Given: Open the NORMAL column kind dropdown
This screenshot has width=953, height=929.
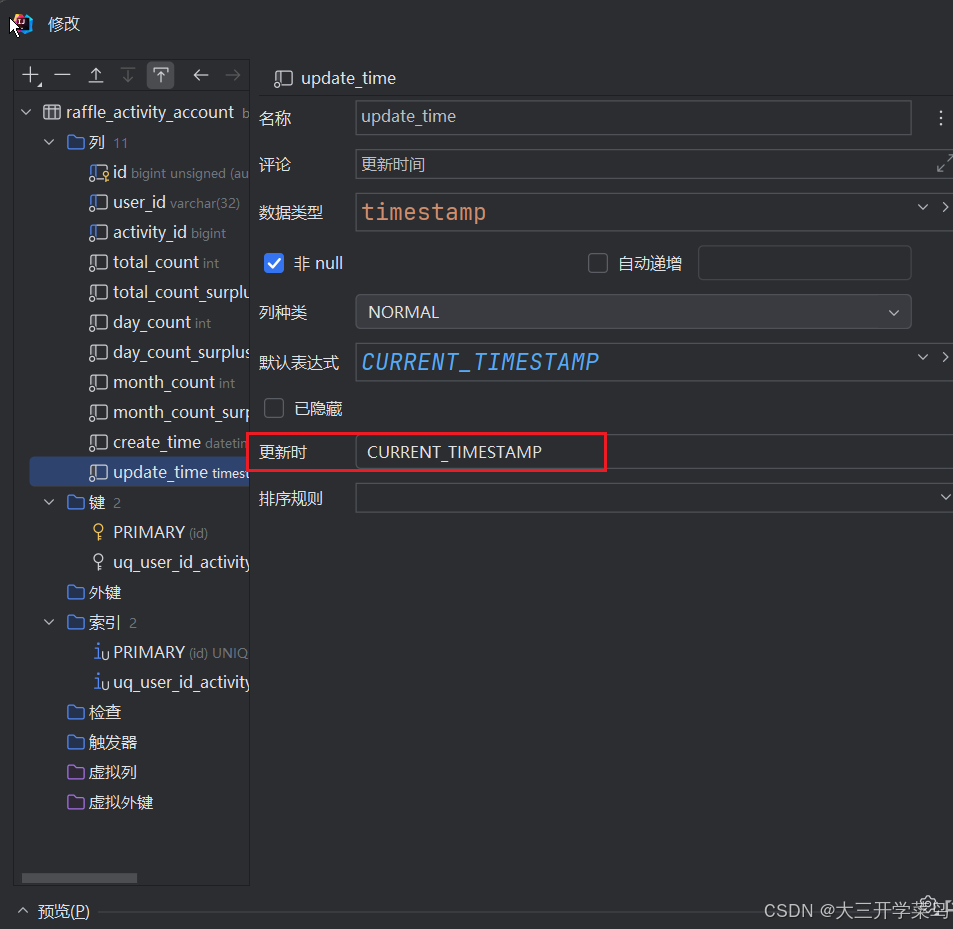Looking at the screenshot, I should click(x=893, y=312).
